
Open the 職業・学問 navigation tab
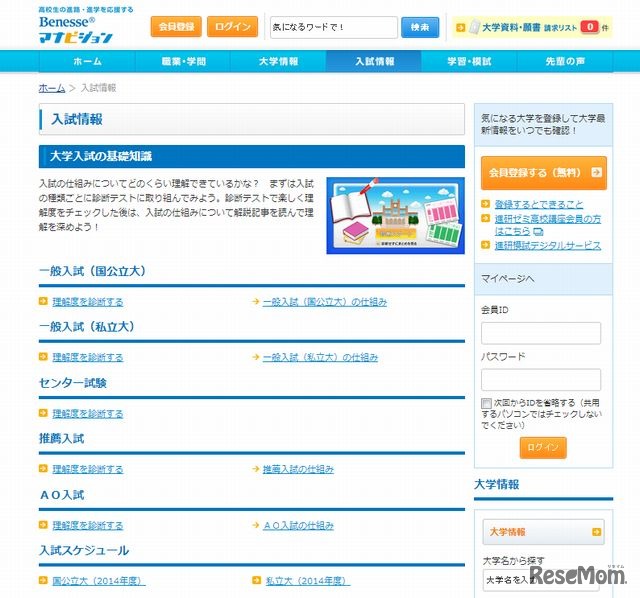pos(183,61)
